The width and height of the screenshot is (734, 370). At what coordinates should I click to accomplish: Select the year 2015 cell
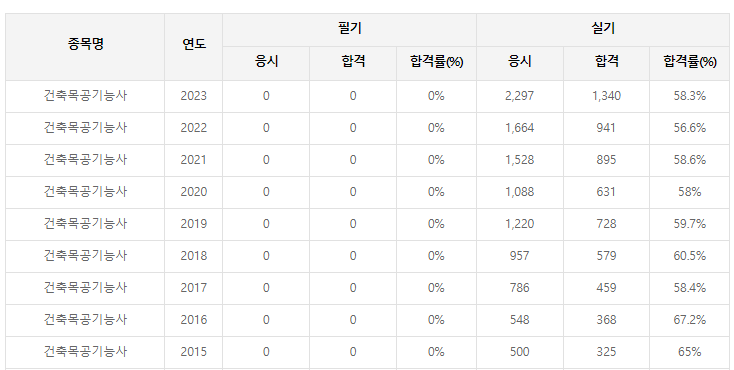point(194,352)
